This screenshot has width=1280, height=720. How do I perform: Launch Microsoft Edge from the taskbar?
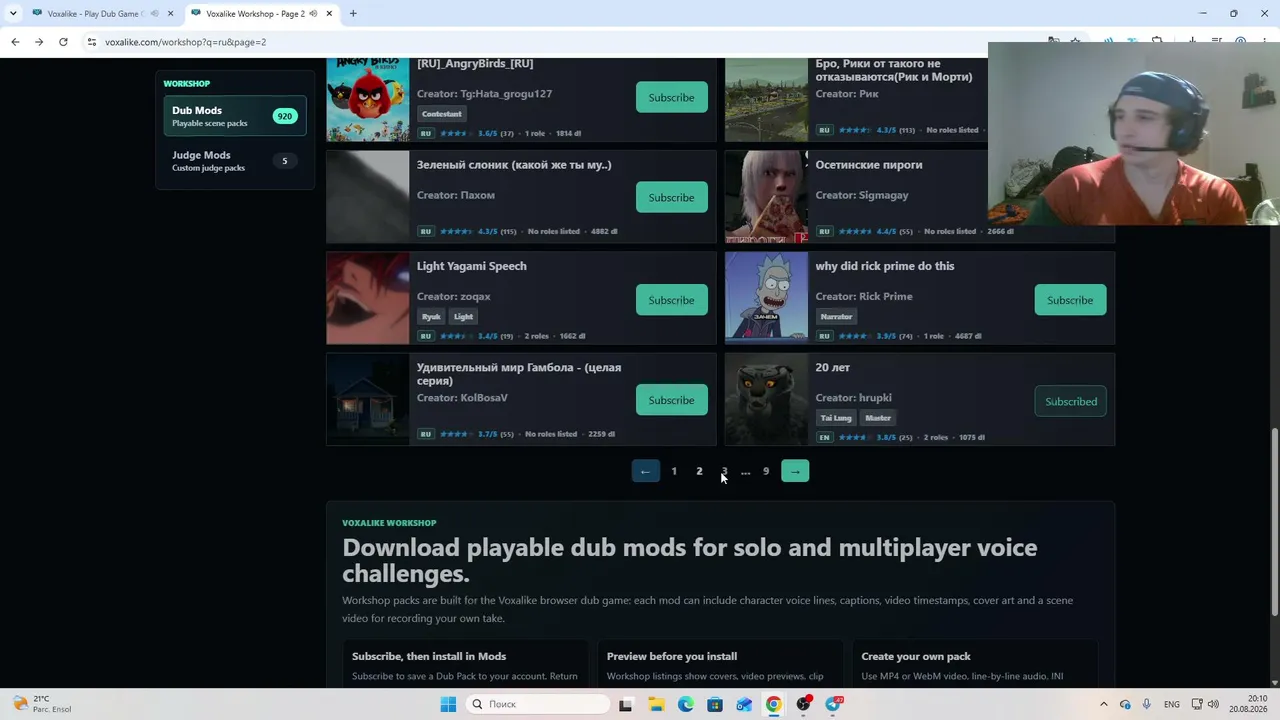coord(685,704)
